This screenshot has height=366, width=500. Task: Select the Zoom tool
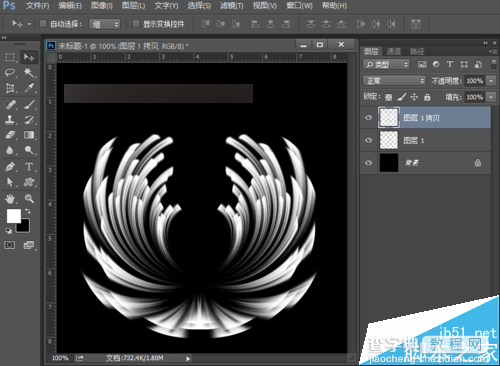29,199
